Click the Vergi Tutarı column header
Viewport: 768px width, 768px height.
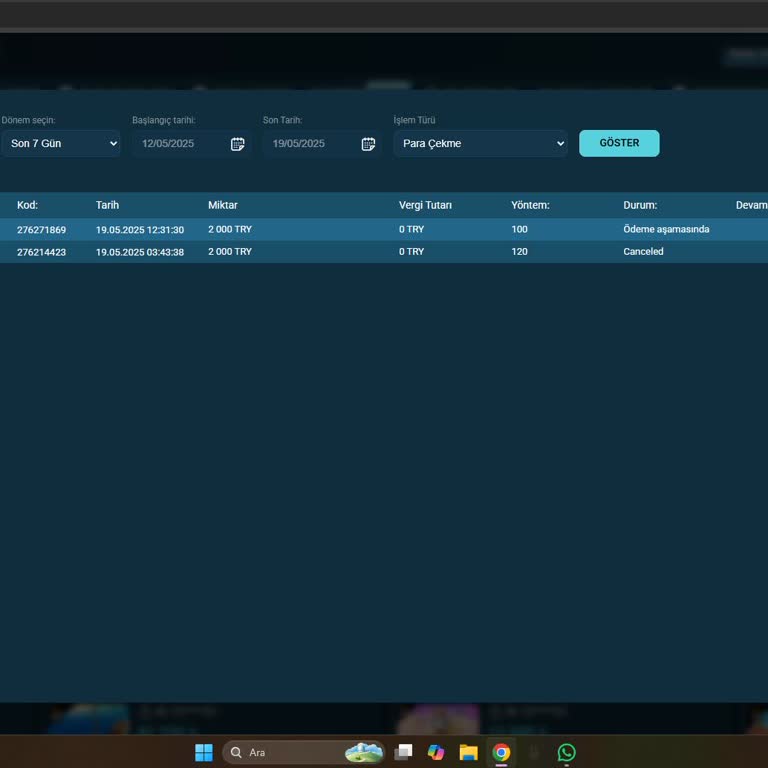(425, 205)
